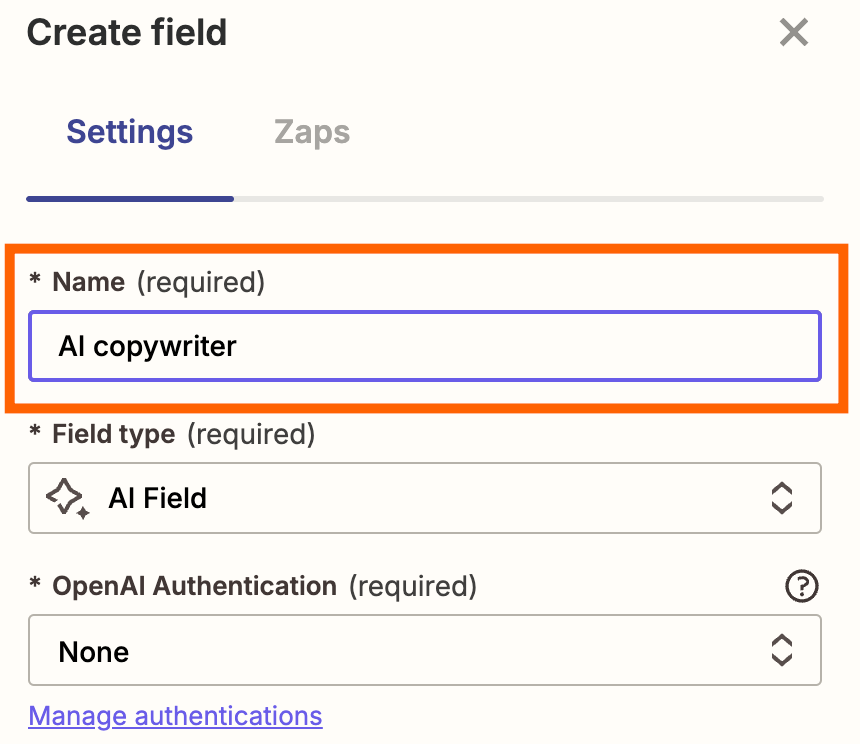This screenshot has height=744, width=860.
Task: Click the OpenAI Authentication chevron arrows
Action: point(781,651)
